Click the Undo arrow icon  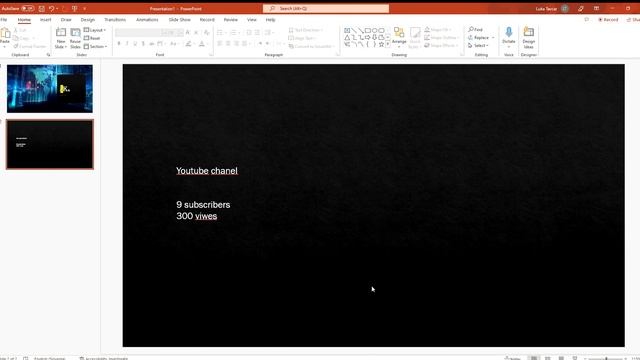51,9
